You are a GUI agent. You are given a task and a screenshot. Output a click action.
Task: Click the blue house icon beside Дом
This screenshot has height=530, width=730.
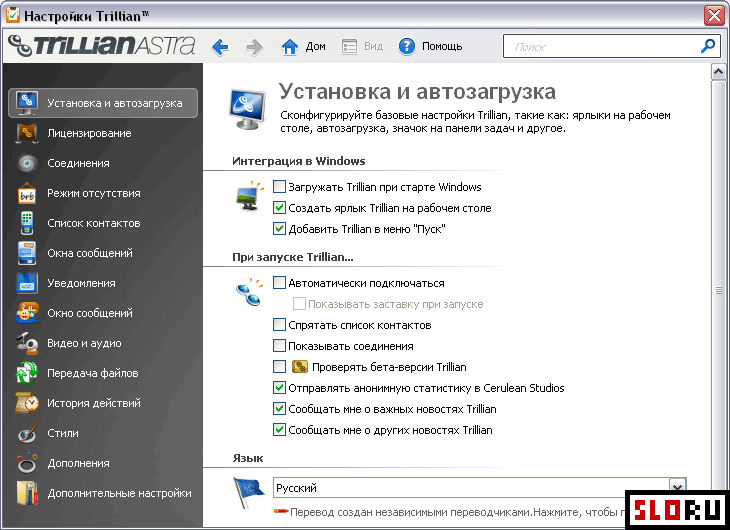(x=290, y=47)
